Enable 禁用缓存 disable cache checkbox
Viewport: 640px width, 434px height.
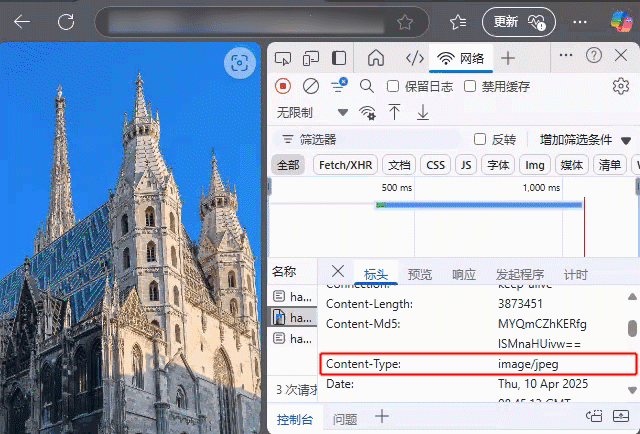pyautogui.click(x=470, y=86)
